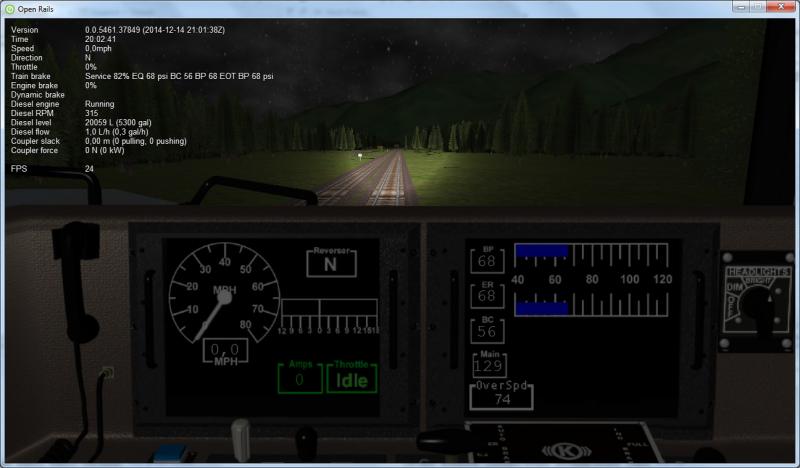Click the Amps 0 readout
Viewport: 800px width, 468px height.
coord(299,377)
